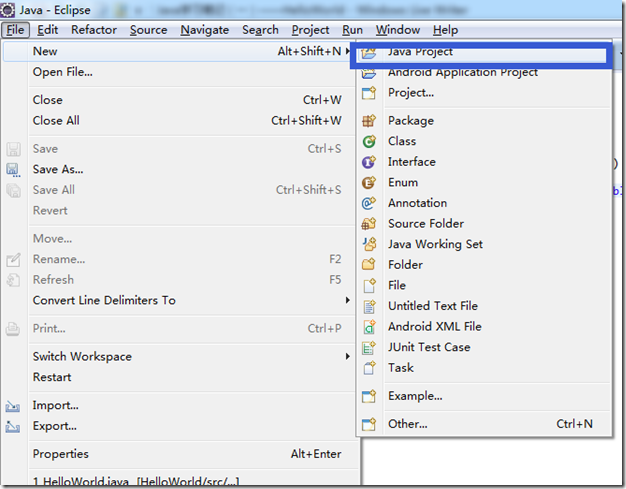Click the Eclipse logo in title bar
This screenshot has width=626, height=489.
click(7, 10)
